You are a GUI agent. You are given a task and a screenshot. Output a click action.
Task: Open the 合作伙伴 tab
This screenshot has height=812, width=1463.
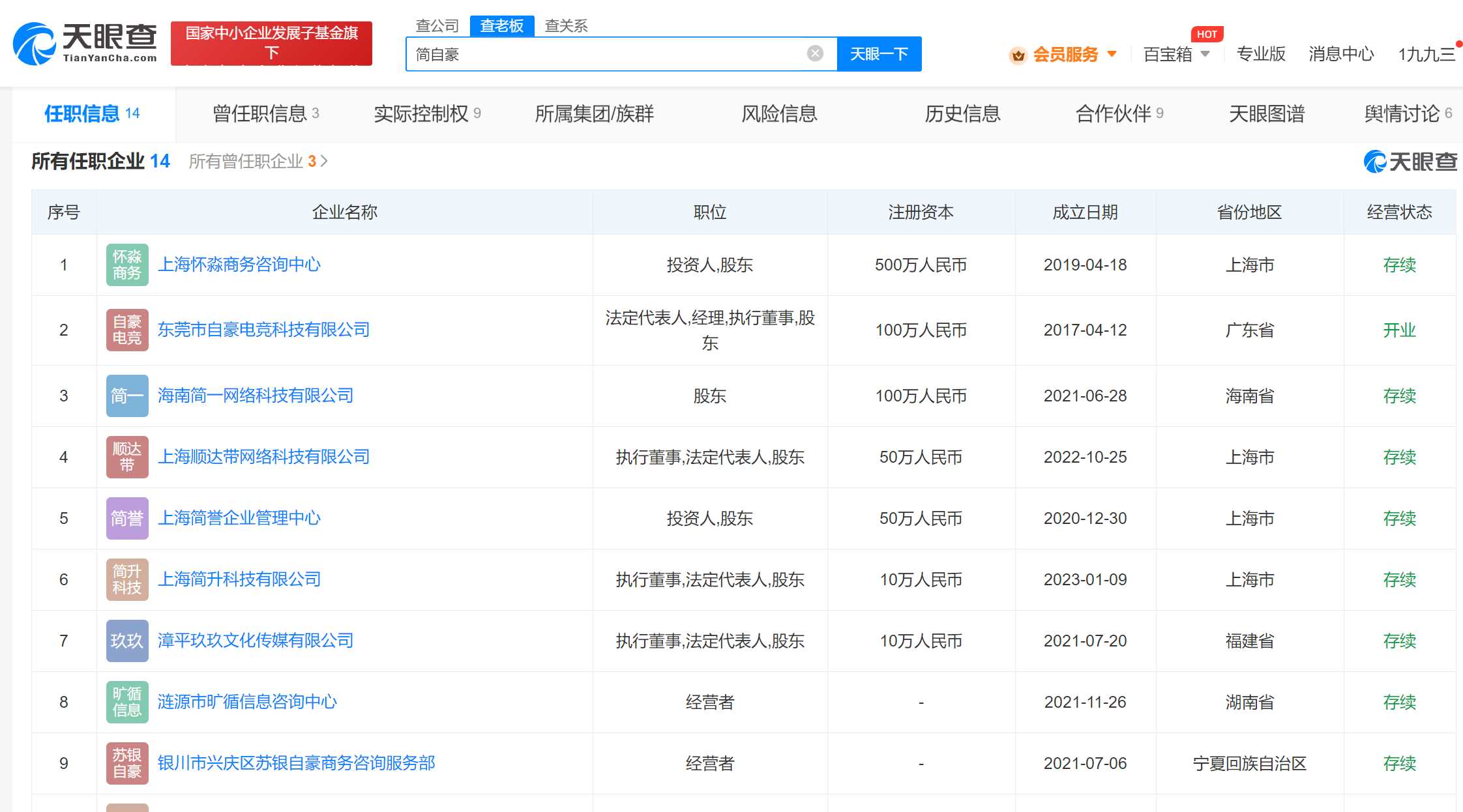point(1119,114)
